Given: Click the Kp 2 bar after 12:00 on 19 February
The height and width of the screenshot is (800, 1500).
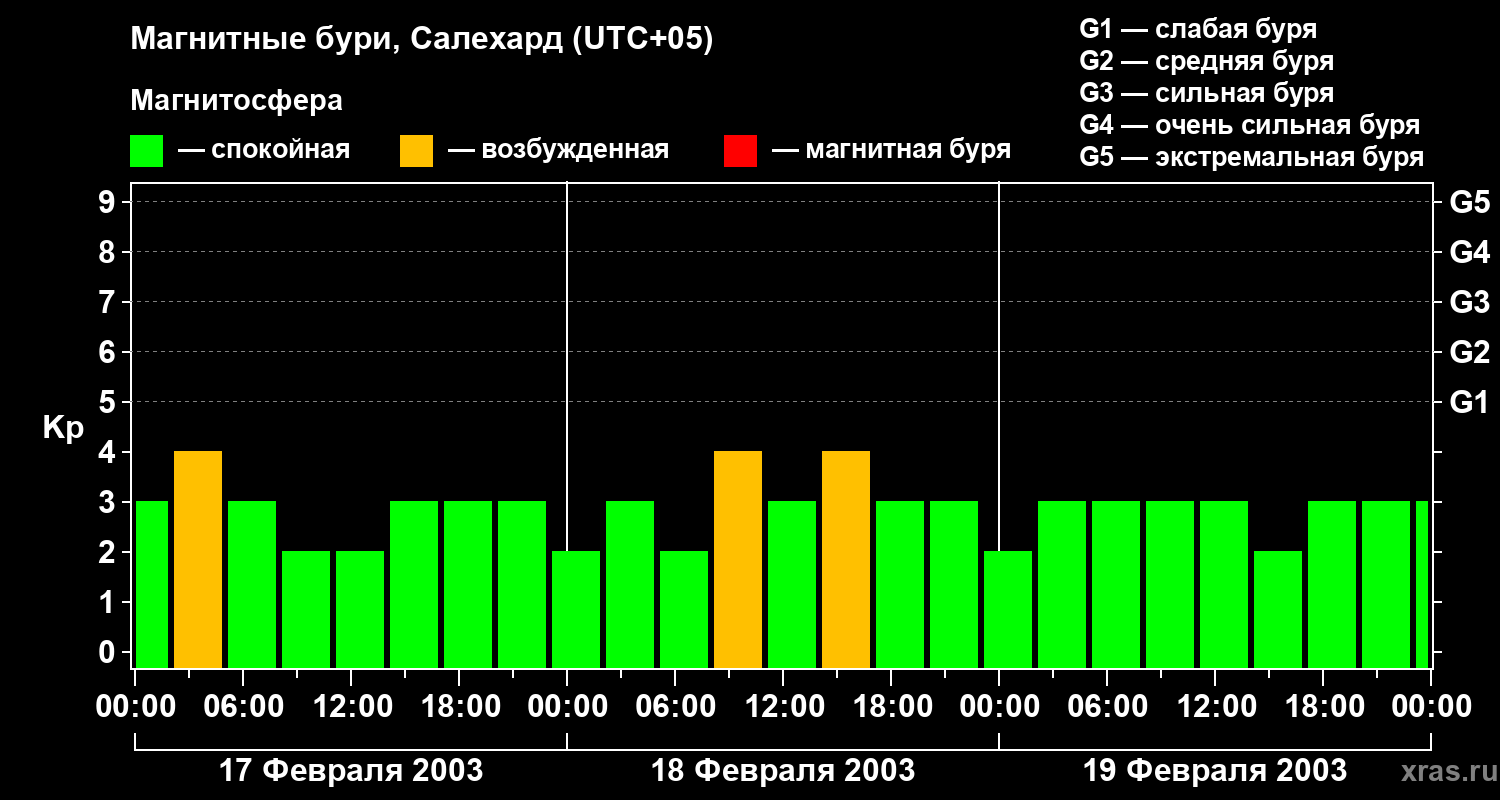Looking at the screenshot, I should pos(1278,610).
